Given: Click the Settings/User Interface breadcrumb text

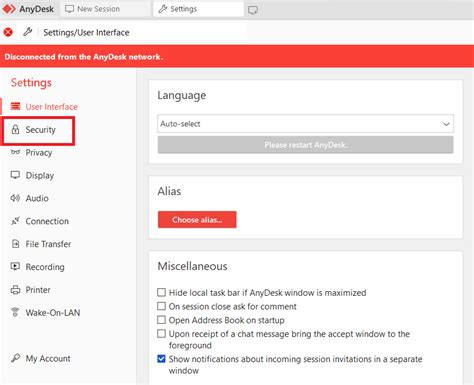Looking at the screenshot, I should point(86,32).
